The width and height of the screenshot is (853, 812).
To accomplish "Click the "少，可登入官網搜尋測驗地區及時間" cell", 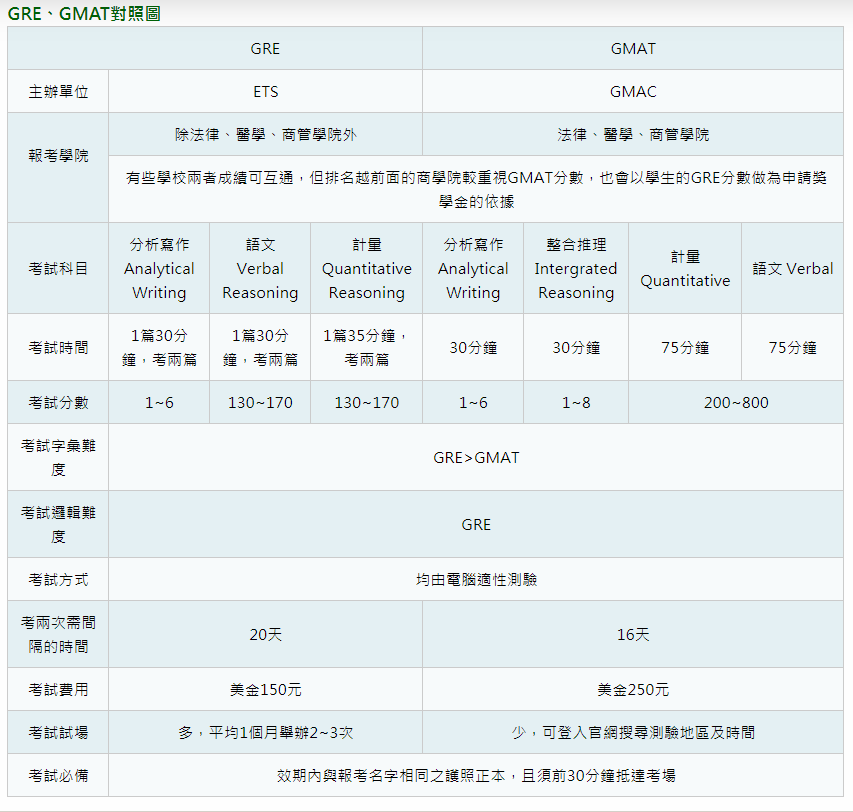I will [x=633, y=732].
